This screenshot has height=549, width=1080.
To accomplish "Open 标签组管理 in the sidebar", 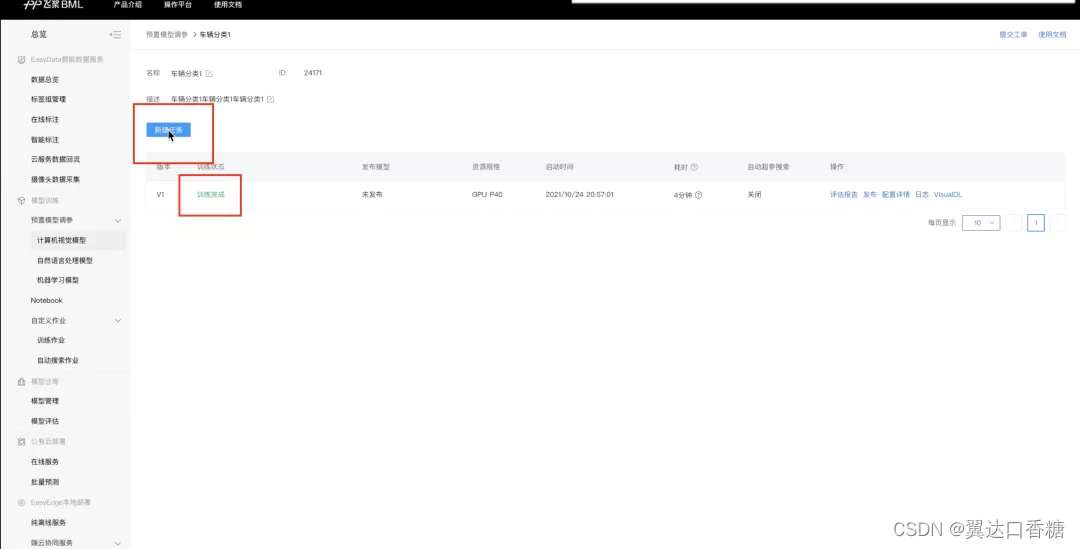I will tap(48, 99).
